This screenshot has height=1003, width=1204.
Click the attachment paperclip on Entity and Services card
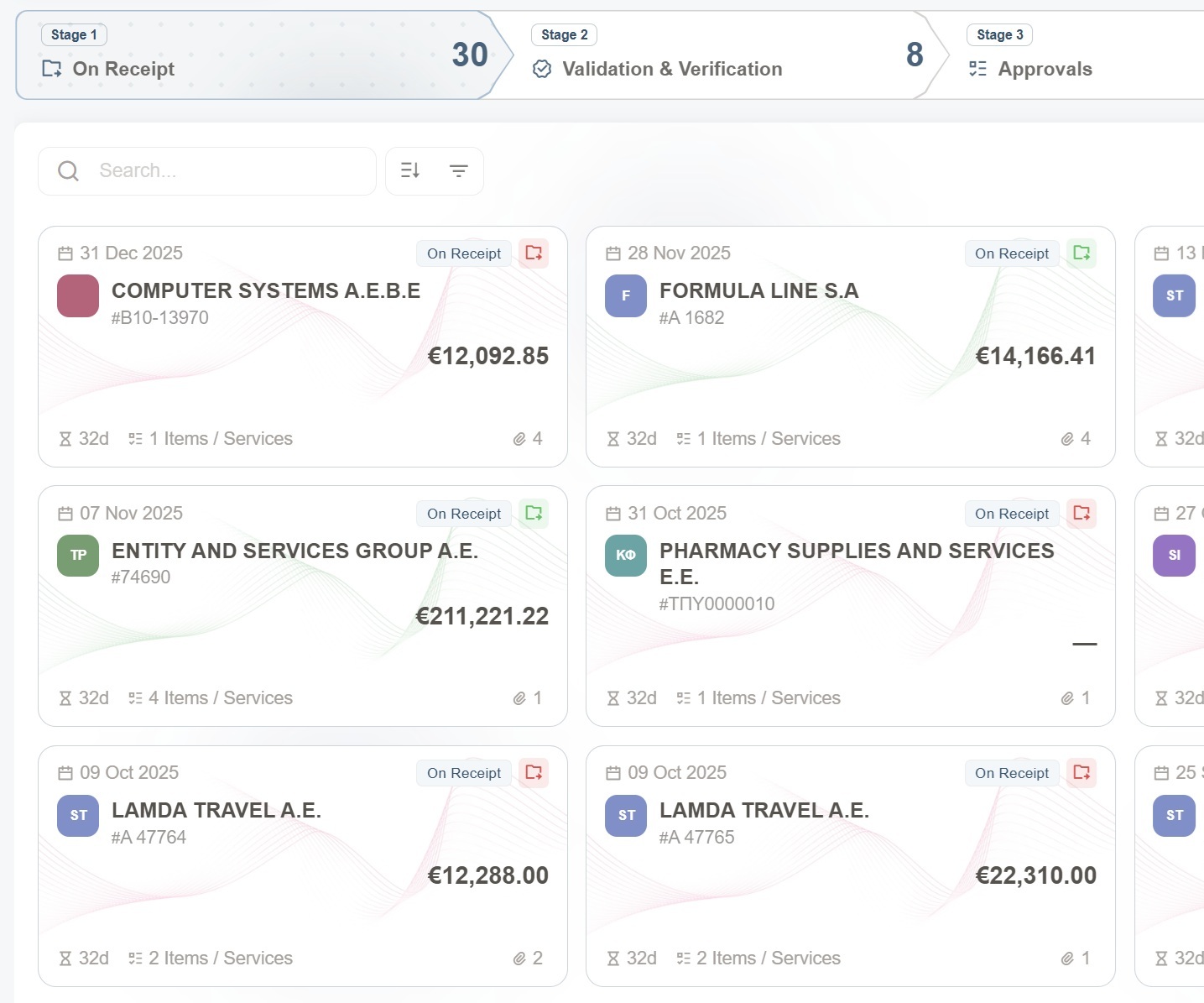coord(519,698)
